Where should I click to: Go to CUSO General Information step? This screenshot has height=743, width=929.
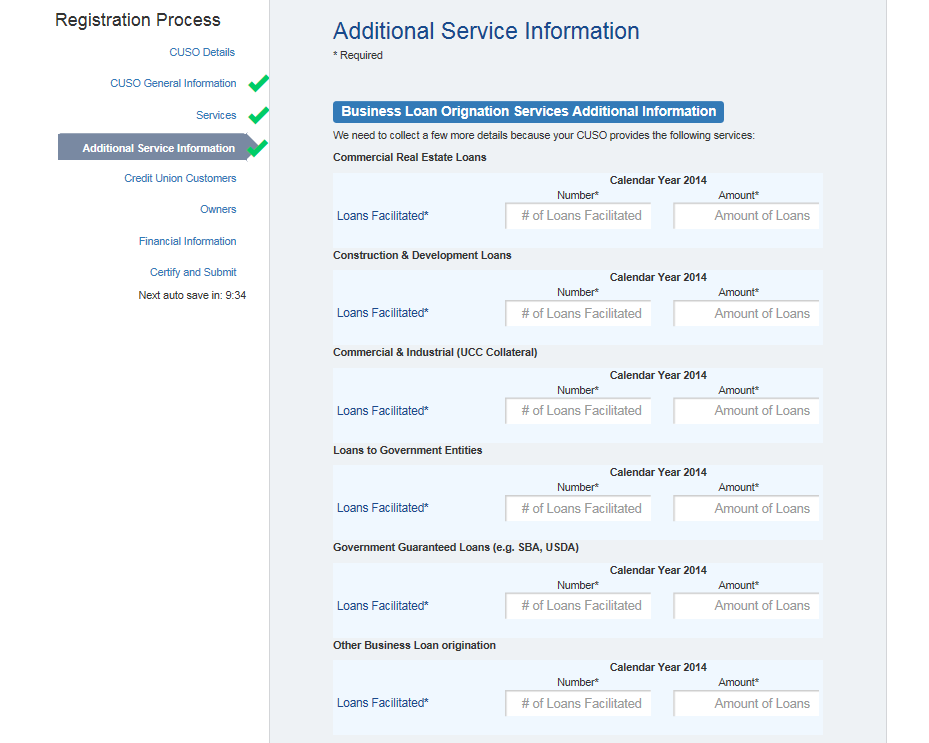point(173,83)
